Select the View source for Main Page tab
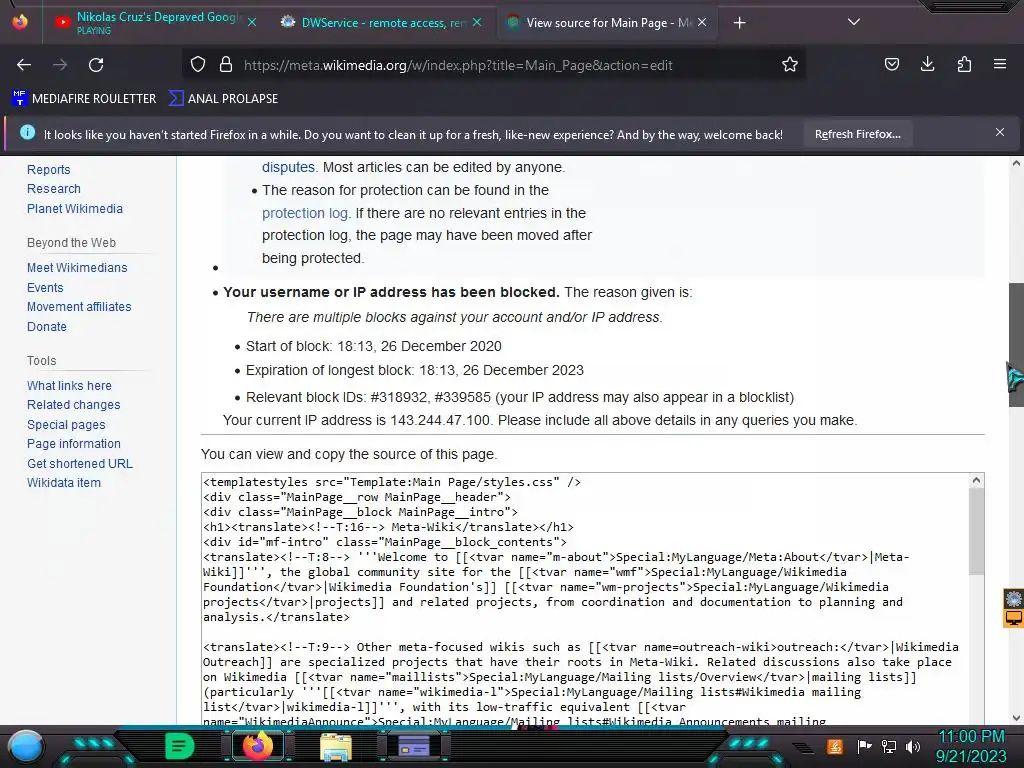The image size is (1024, 768). (x=607, y=23)
